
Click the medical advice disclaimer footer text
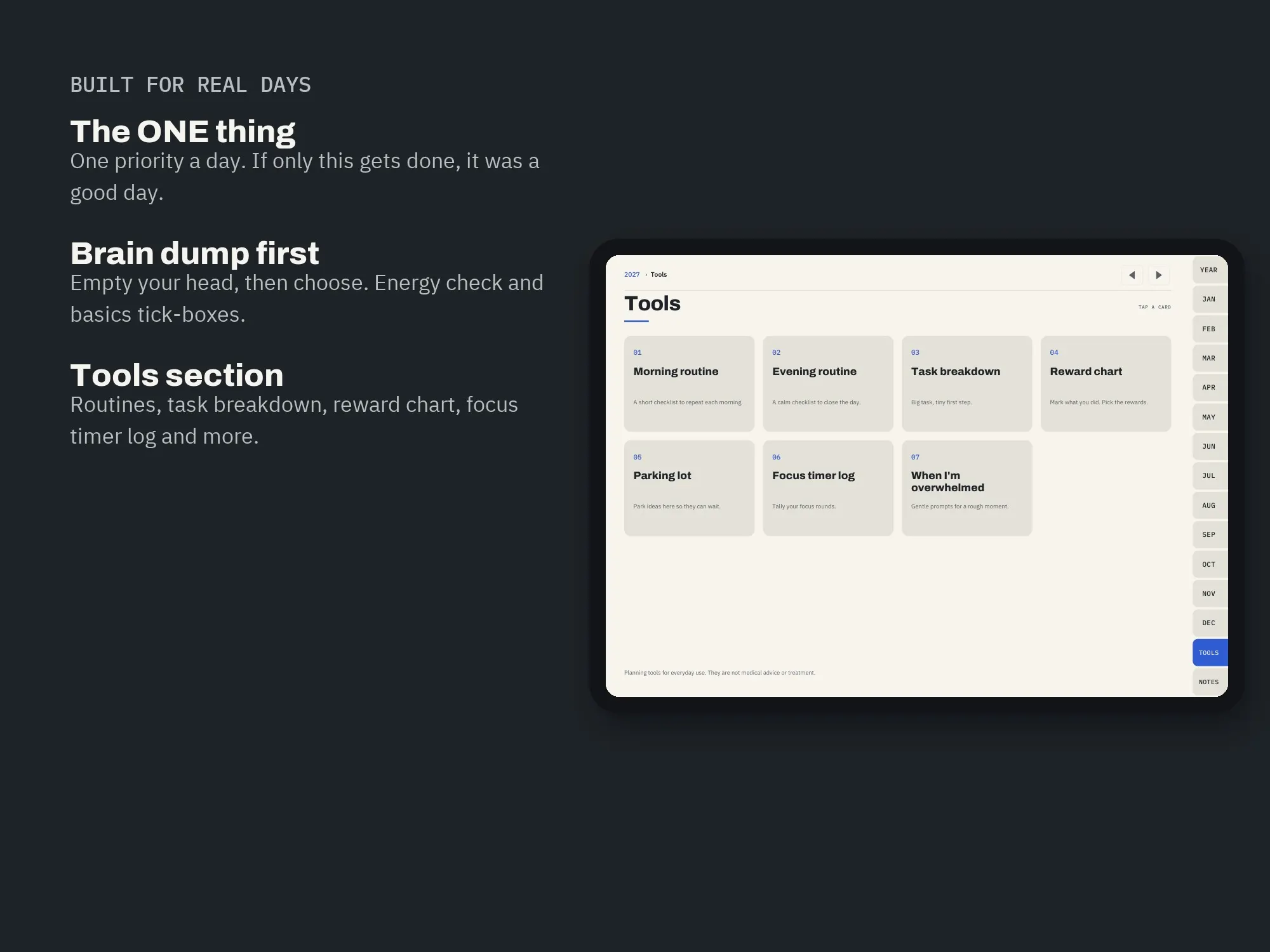coord(719,673)
